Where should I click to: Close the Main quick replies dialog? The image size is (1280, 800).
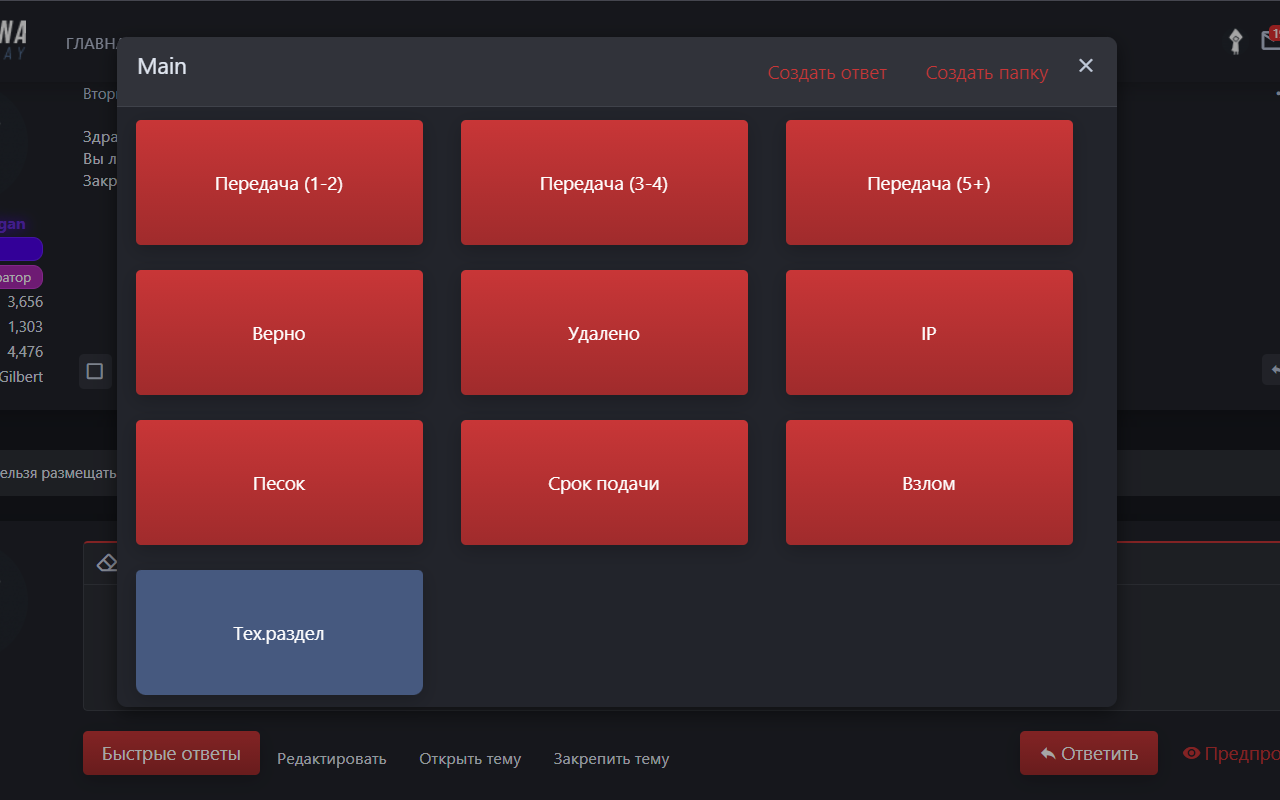click(x=1086, y=65)
